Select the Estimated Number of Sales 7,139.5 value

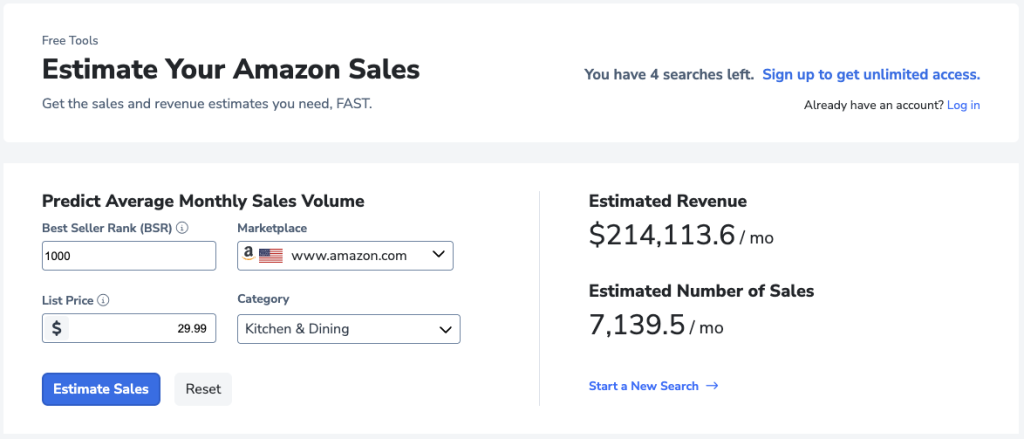pyautogui.click(x=636, y=325)
